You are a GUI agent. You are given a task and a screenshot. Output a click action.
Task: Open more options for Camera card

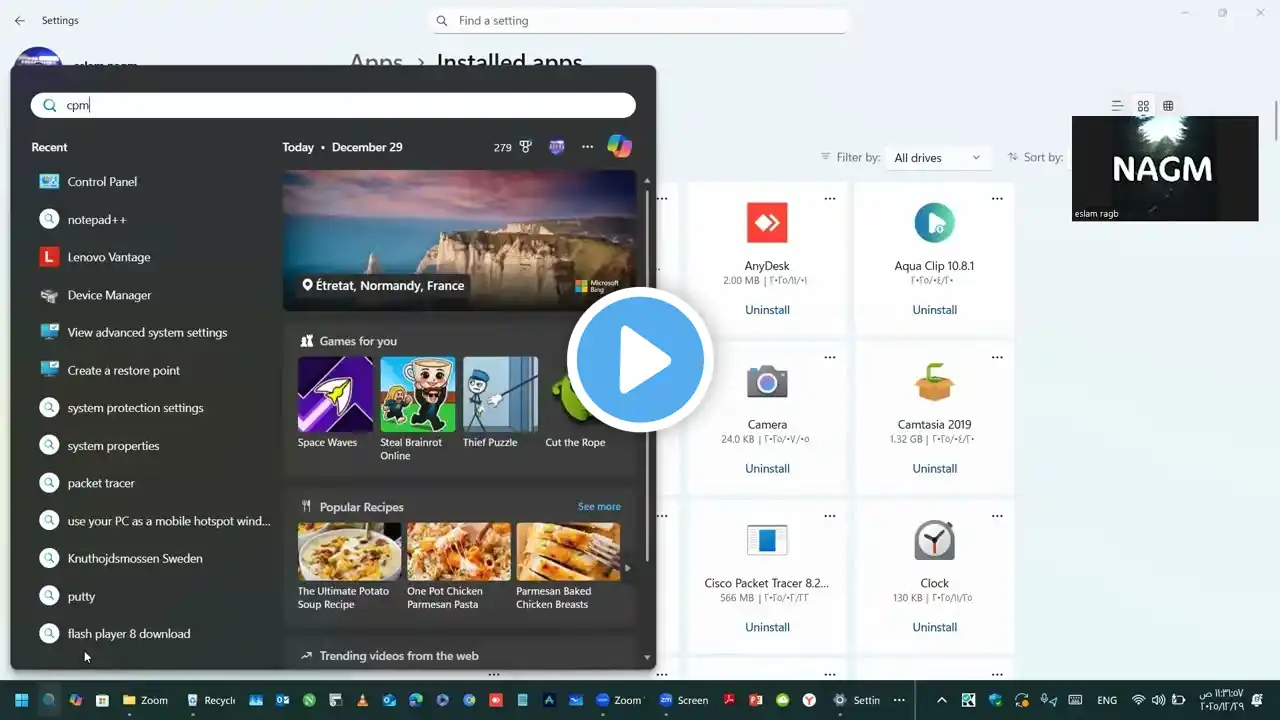(830, 357)
